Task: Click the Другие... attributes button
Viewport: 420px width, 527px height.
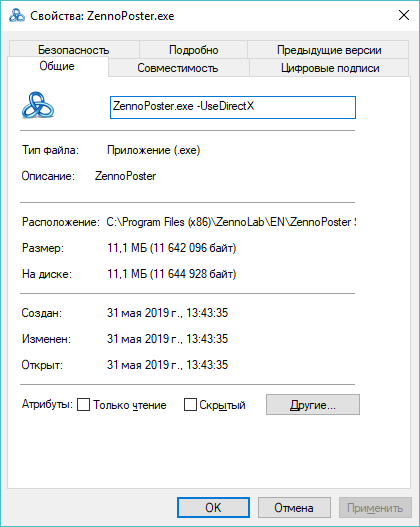Action: click(x=313, y=405)
